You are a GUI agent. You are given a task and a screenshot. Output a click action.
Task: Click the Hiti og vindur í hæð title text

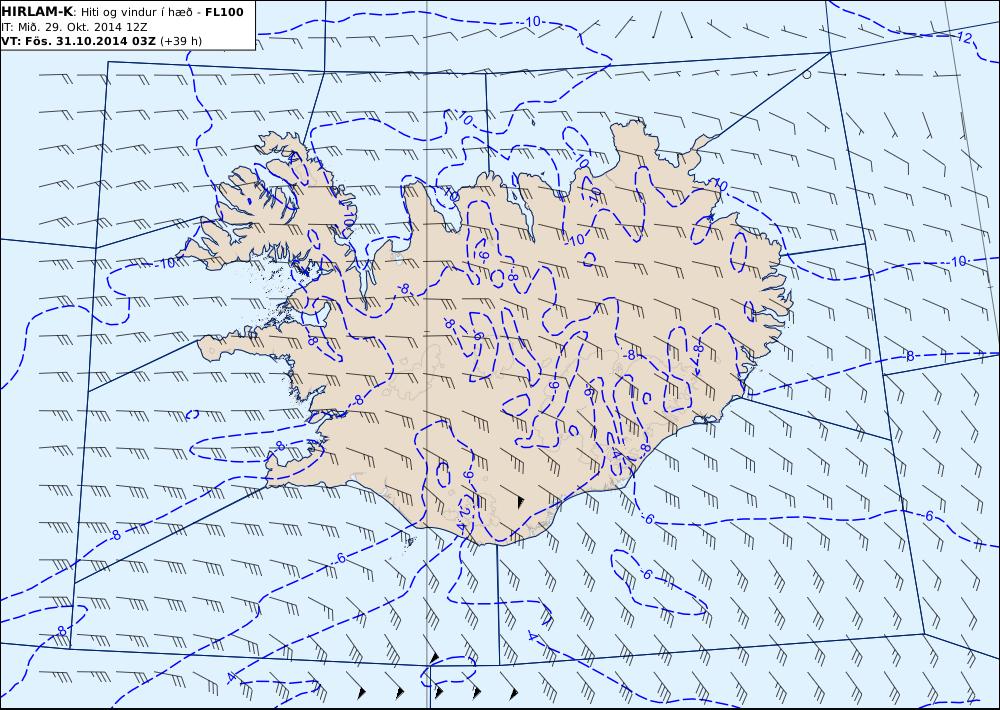(x=136, y=12)
